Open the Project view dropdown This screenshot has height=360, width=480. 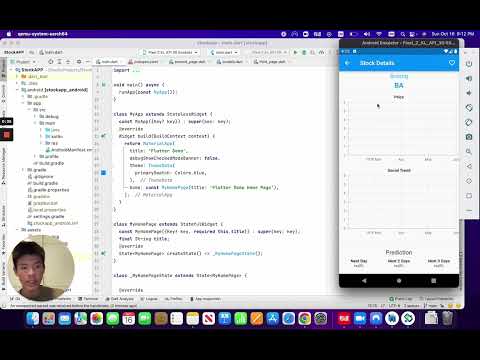[x=23, y=62]
